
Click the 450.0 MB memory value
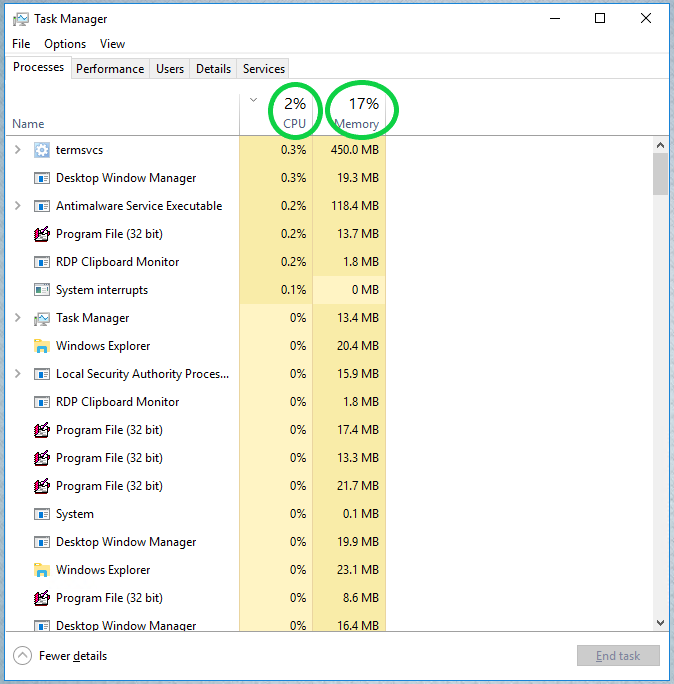[355, 150]
